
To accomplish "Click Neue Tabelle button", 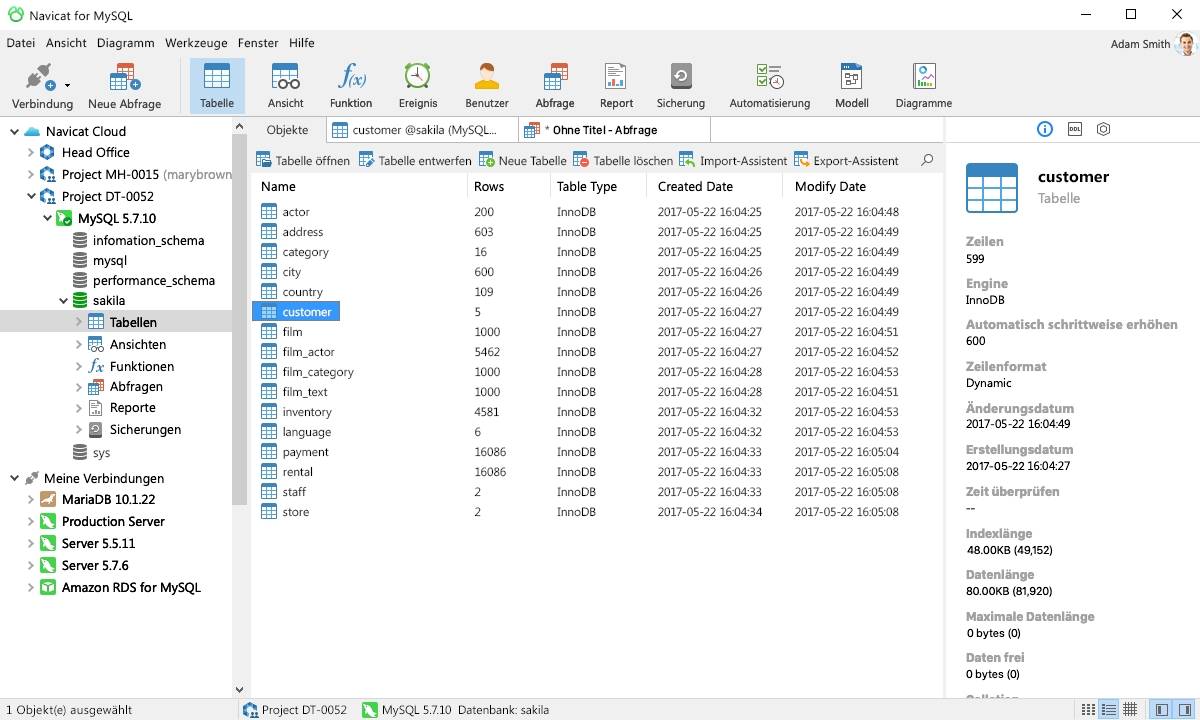I will (523, 160).
